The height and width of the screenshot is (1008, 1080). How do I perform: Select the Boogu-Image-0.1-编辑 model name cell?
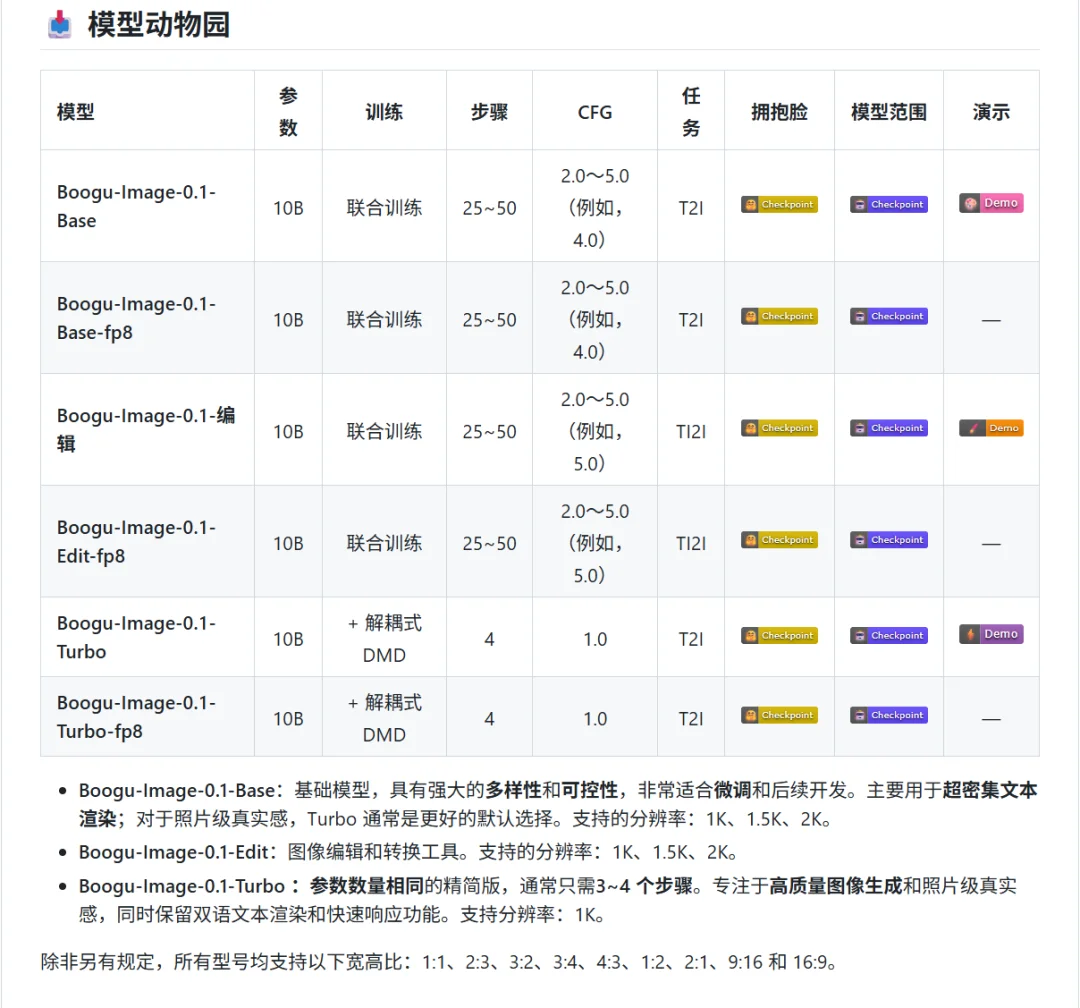pyautogui.click(x=146, y=429)
